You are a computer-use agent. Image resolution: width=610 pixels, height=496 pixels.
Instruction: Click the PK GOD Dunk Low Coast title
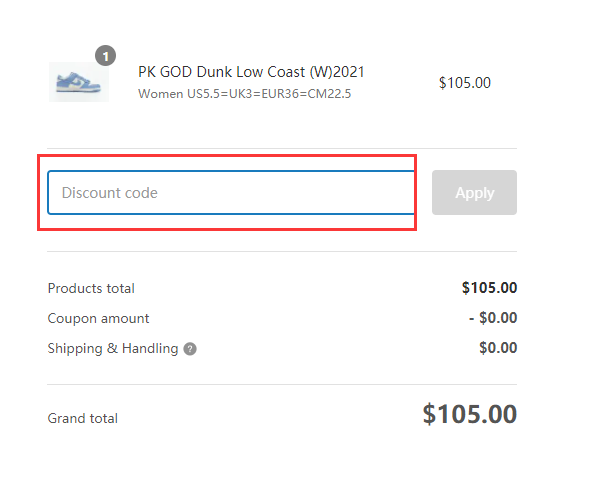pos(251,72)
